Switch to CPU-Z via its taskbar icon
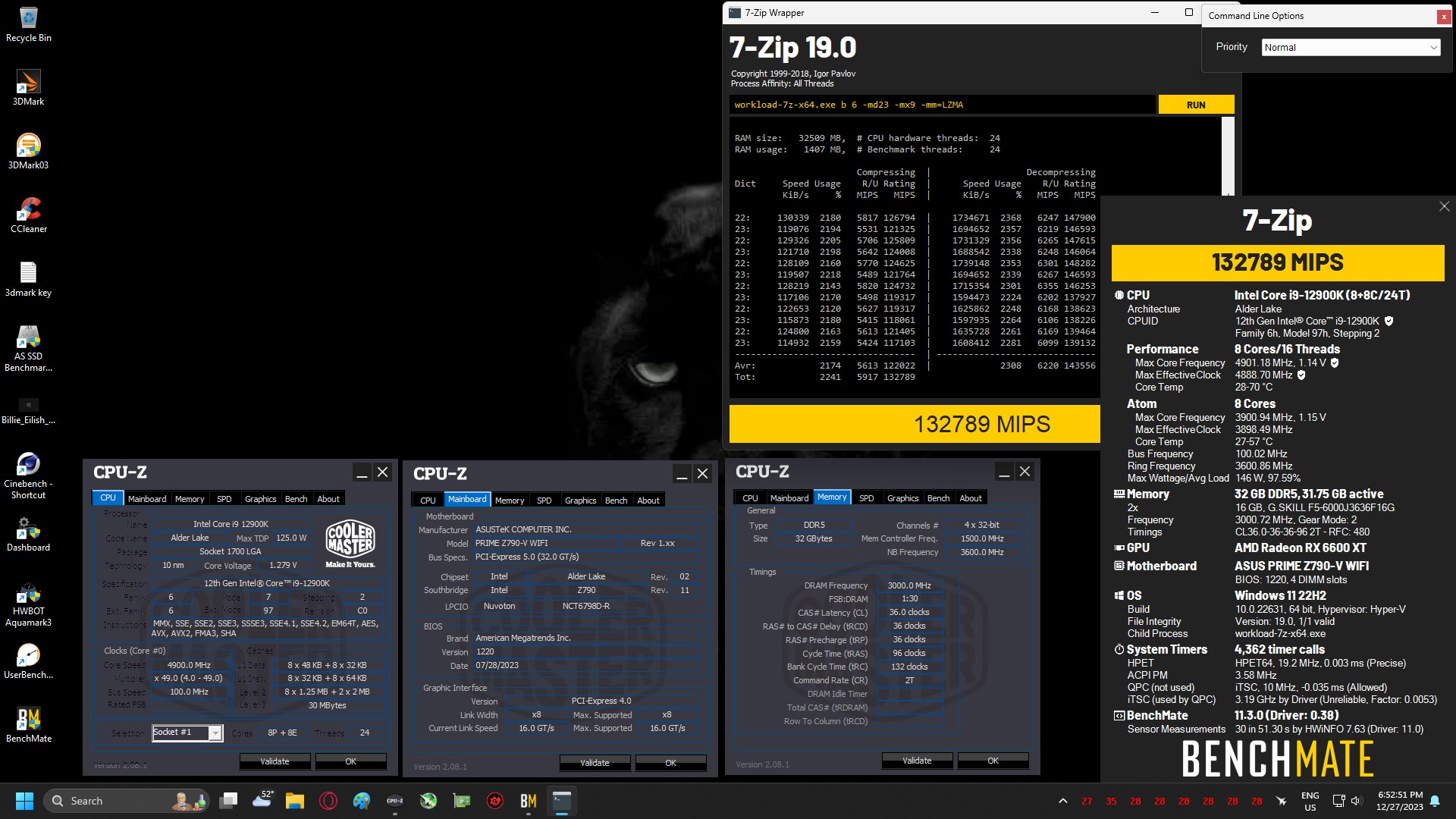 pos(395,801)
